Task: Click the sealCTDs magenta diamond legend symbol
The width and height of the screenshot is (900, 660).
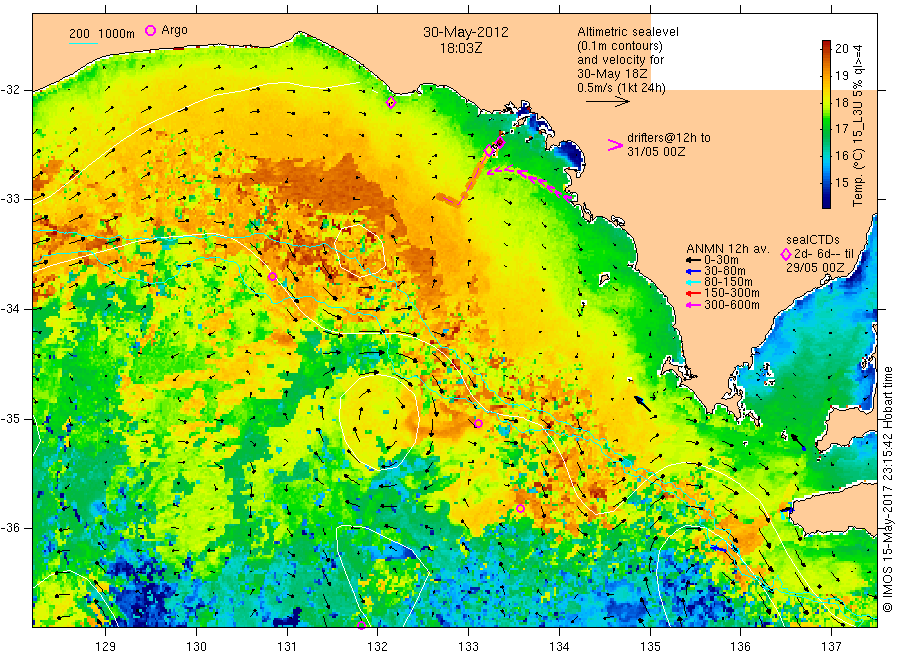Action: [786, 254]
